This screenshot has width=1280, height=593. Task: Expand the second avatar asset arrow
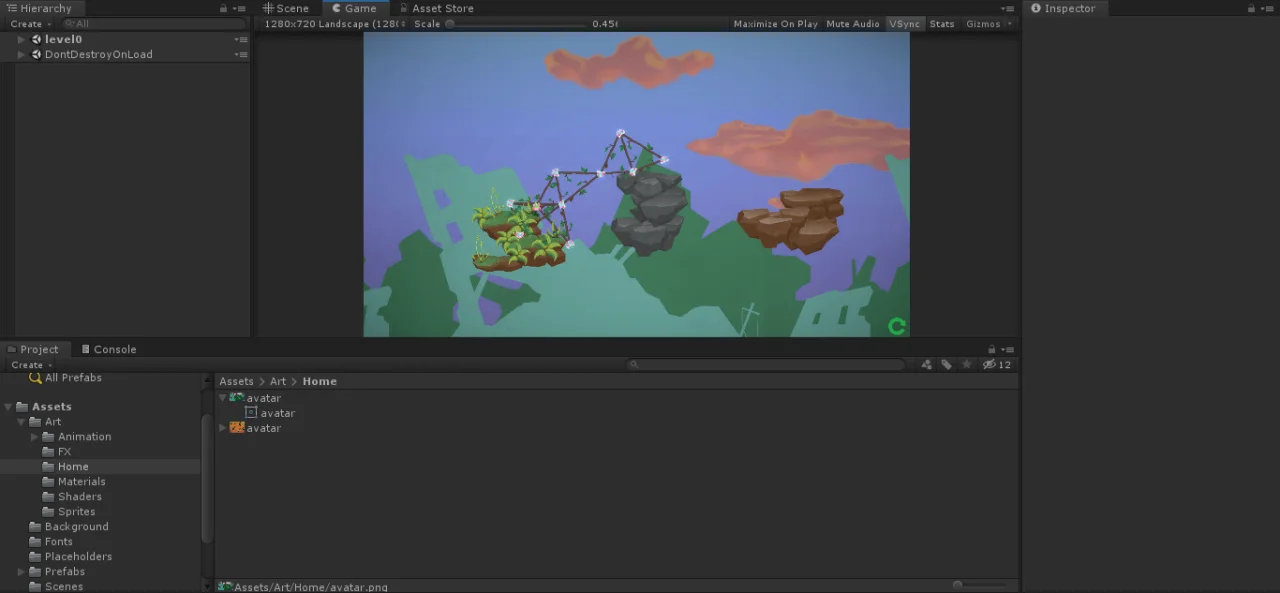point(223,428)
